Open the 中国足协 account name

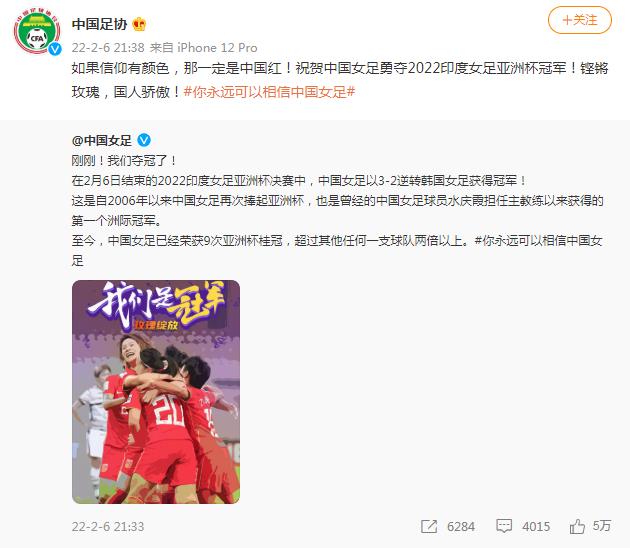pos(100,25)
